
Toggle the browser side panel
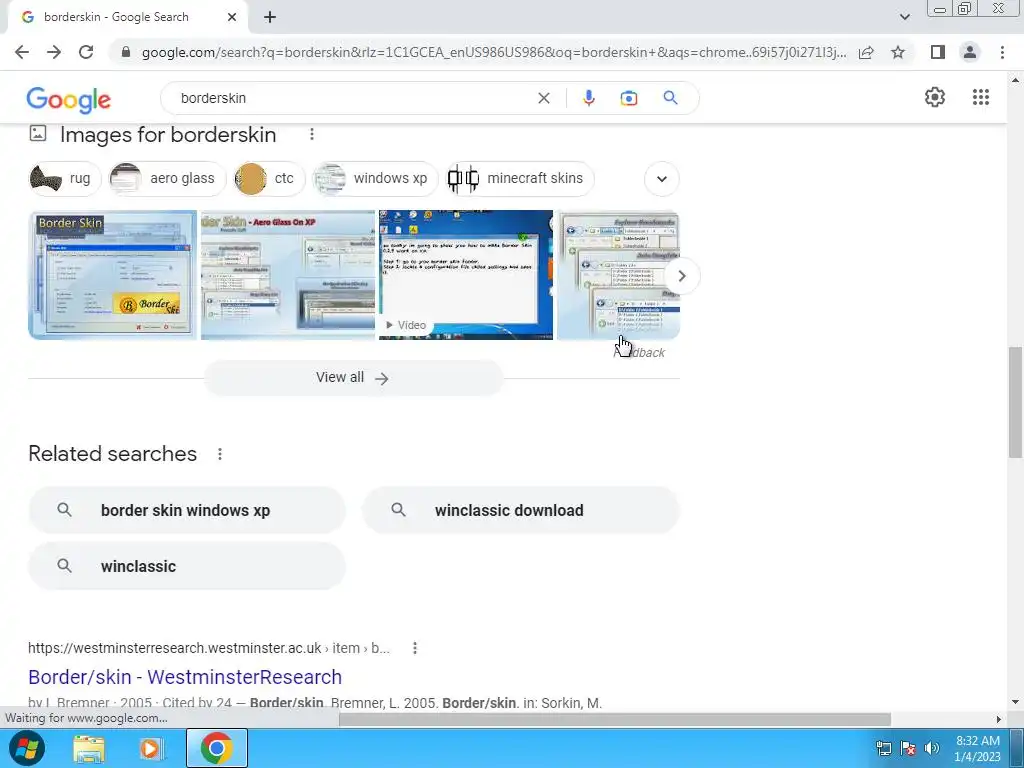tap(938, 52)
